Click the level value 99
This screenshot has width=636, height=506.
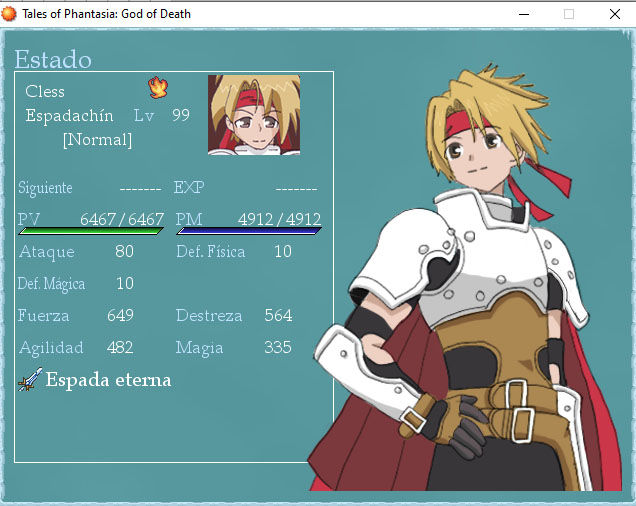click(x=180, y=115)
